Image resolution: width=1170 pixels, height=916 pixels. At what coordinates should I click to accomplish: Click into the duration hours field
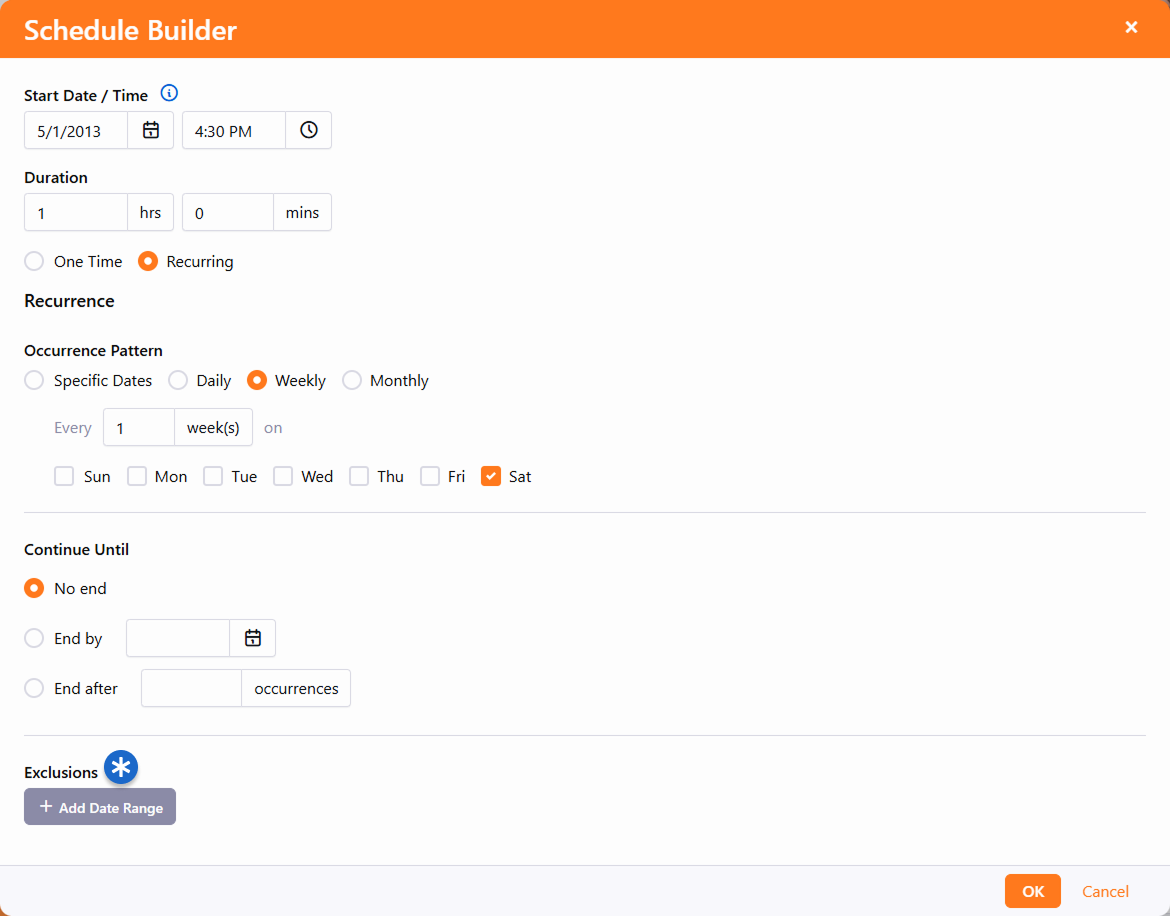click(x=76, y=212)
